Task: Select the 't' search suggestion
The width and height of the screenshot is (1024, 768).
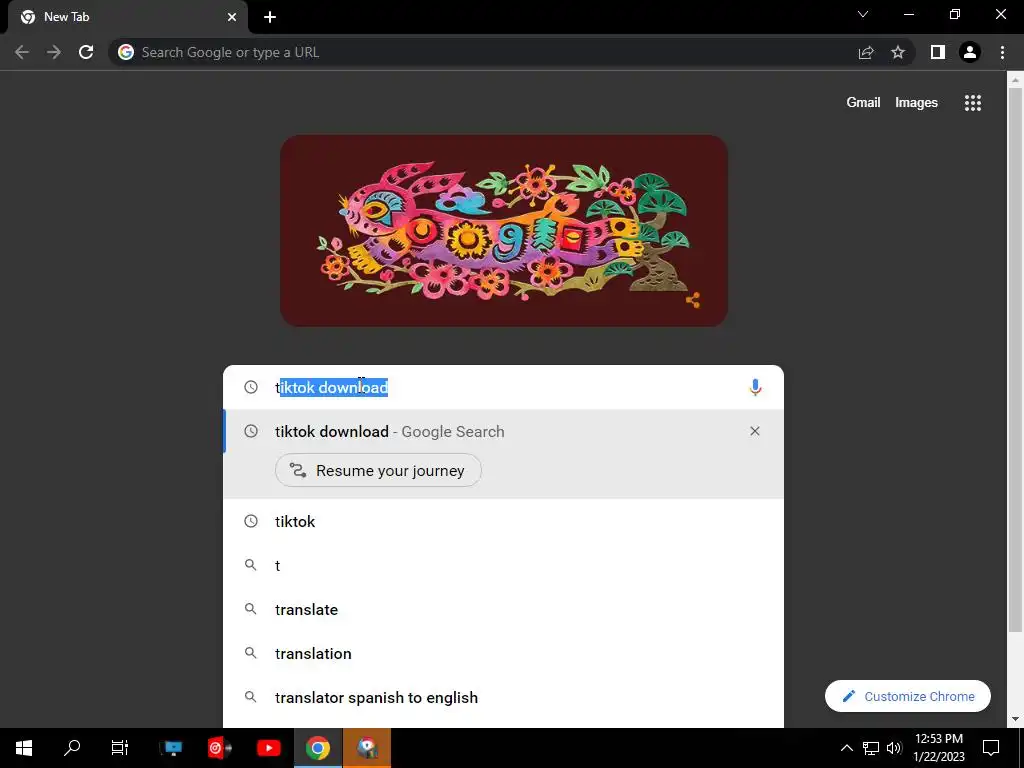Action: 504,566
